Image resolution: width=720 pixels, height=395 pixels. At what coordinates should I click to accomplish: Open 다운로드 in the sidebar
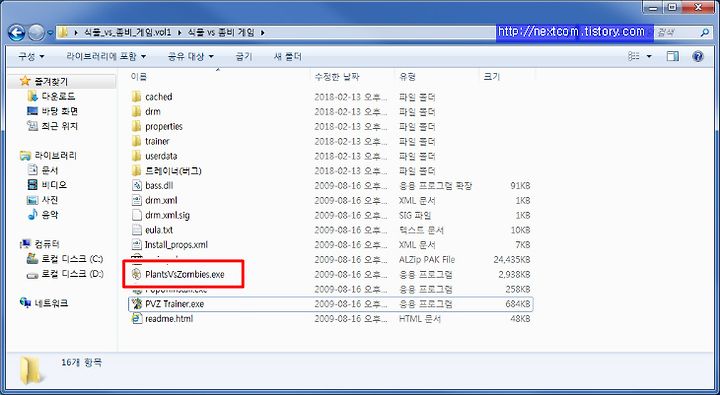point(58,96)
